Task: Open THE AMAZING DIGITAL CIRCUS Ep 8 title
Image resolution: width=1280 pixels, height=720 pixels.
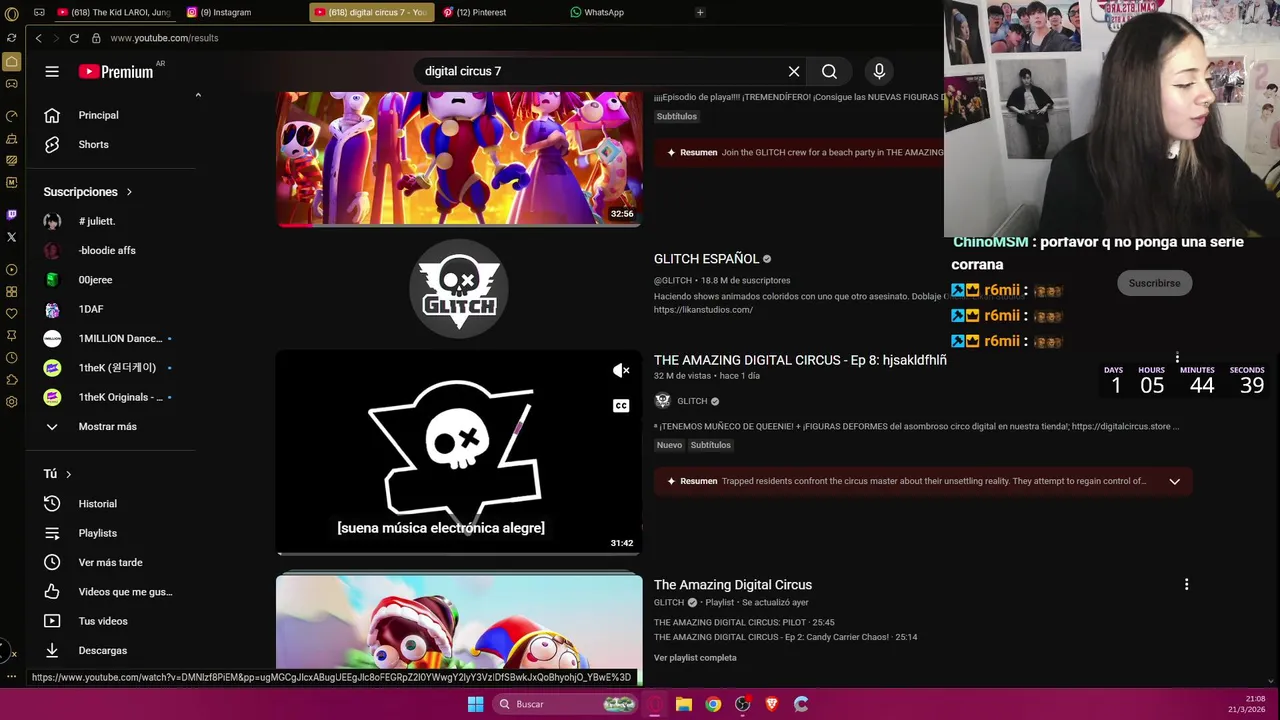Action: point(800,360)
